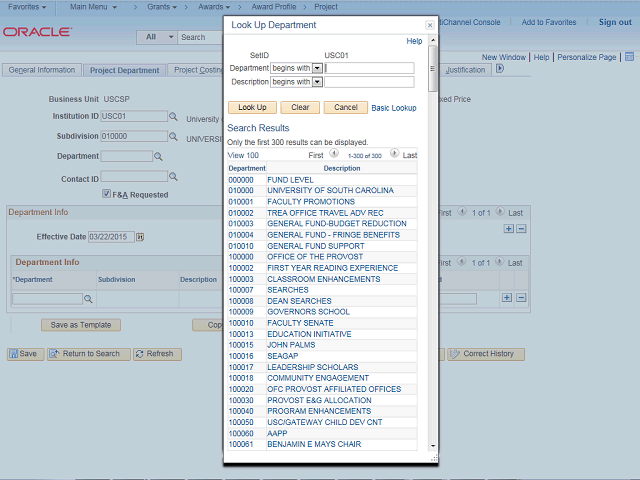Click Sign out link

pos(615,22)
